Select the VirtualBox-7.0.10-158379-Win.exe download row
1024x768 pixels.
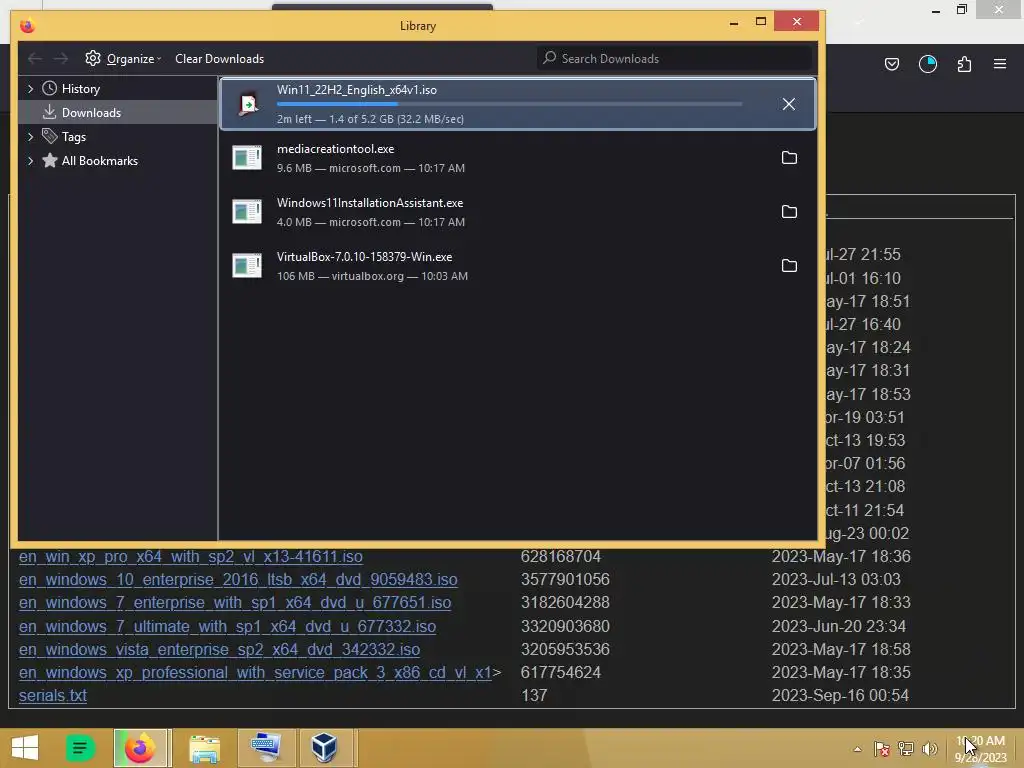point(518,266)
